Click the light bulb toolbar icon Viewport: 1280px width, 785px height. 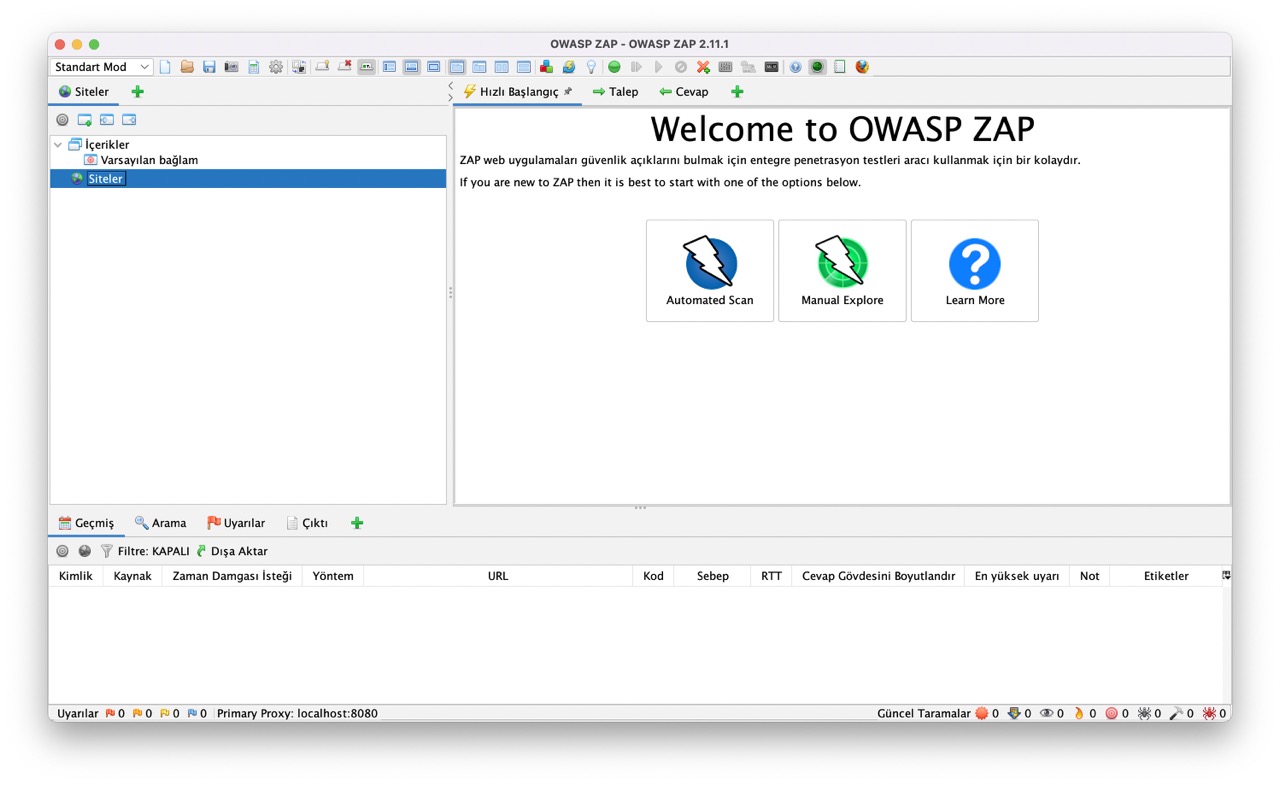point(590,67)
